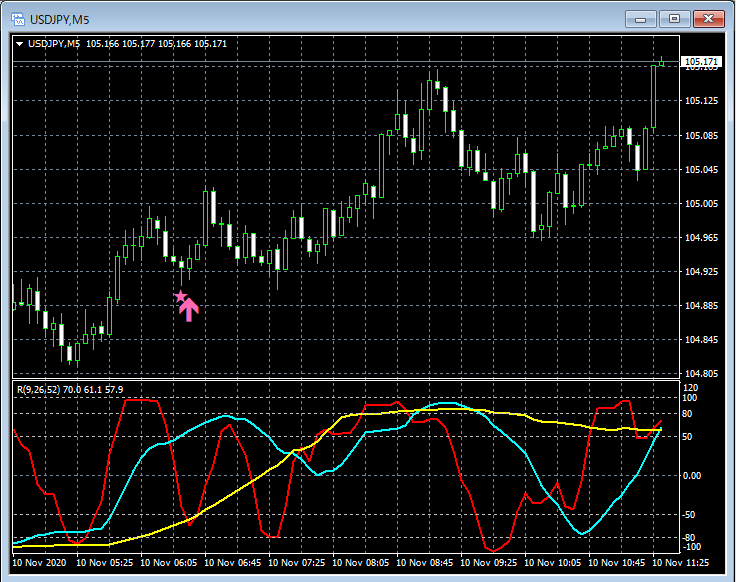Click time axis label 10 Nov 08:45
Image resolution: width=737 pixels, height=582 pixels.
pyautogui.click(x=424, y=562)
